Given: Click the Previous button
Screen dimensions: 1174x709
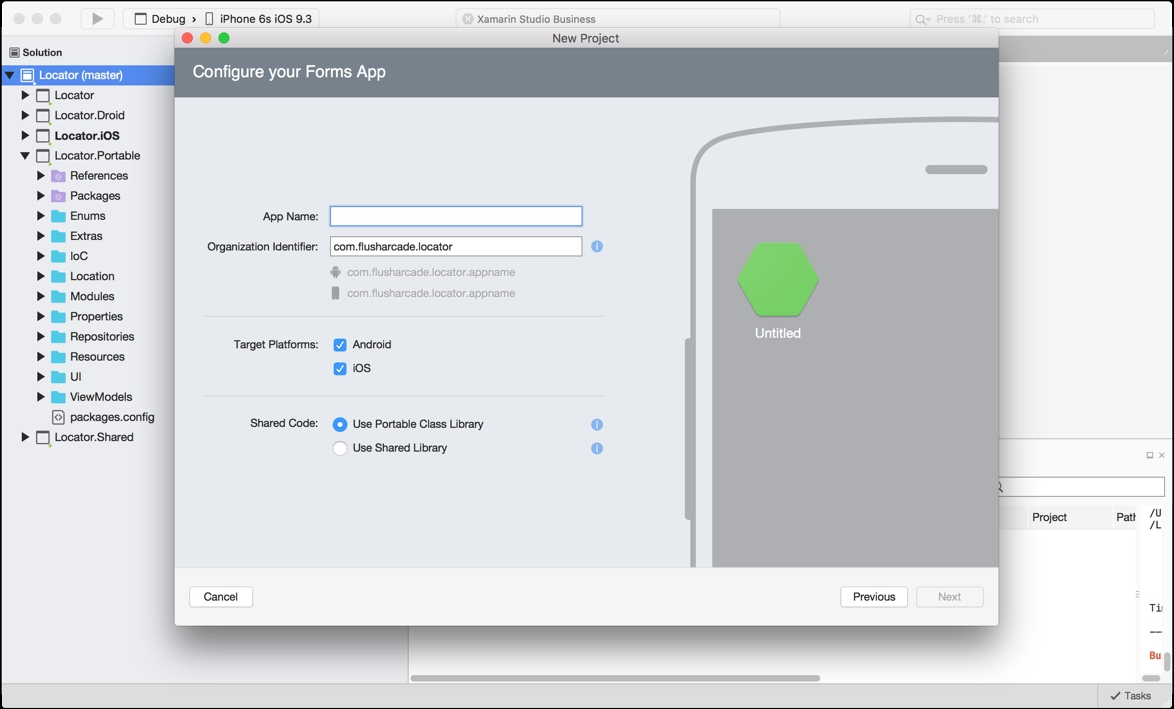Looking at the screenshot, I should pyautogui.click(x=874, y=597).
